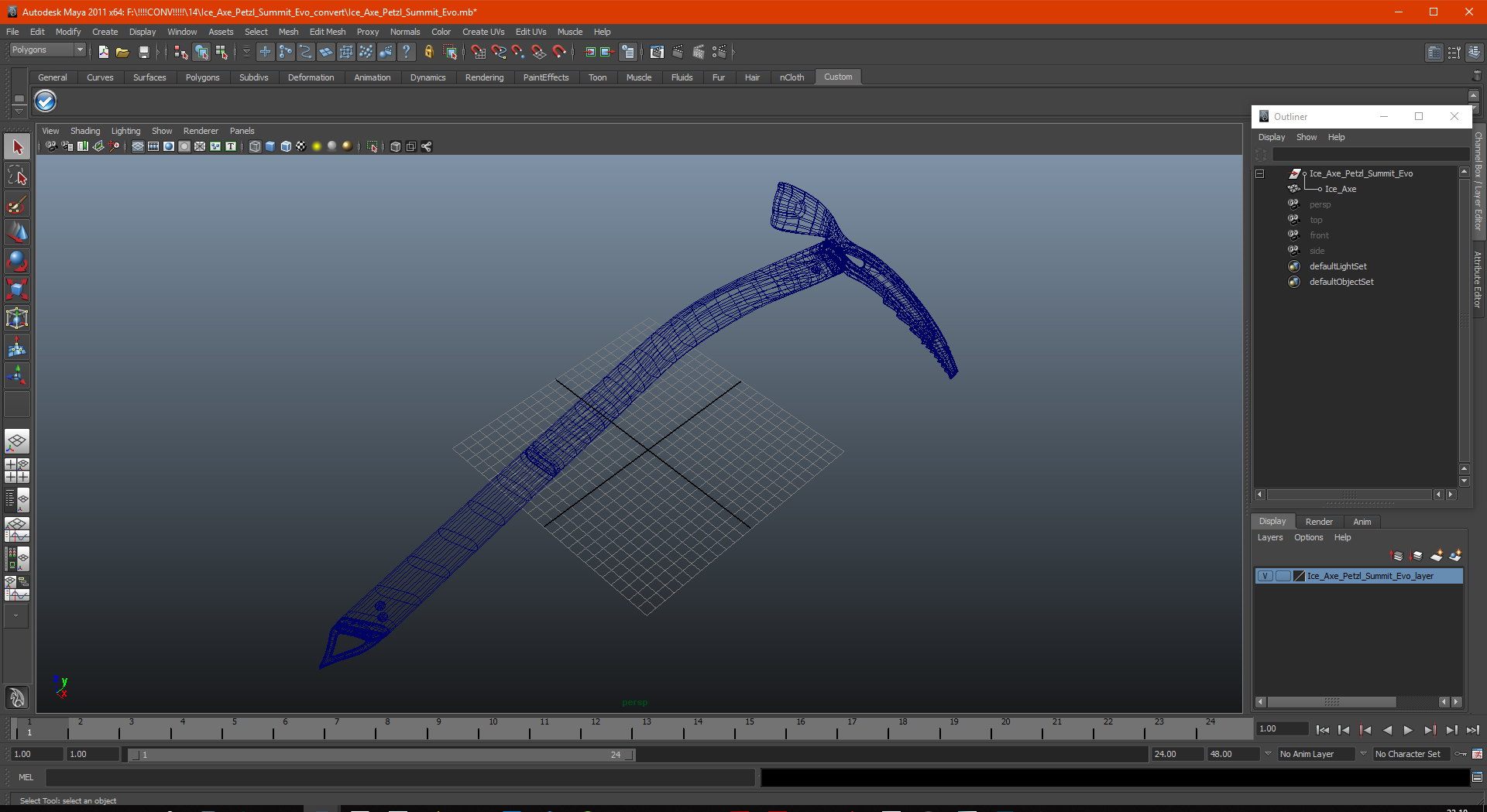Expand hidden status line icons arrow

(733, 52)
